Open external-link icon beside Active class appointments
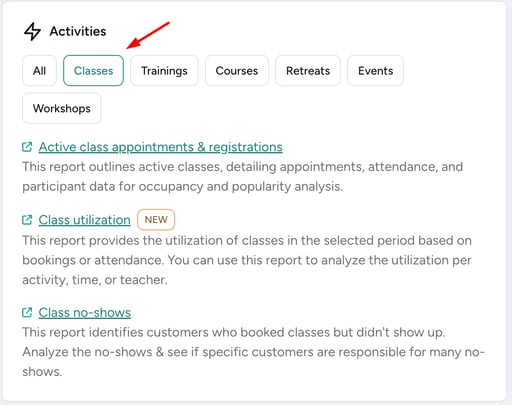 27,147
